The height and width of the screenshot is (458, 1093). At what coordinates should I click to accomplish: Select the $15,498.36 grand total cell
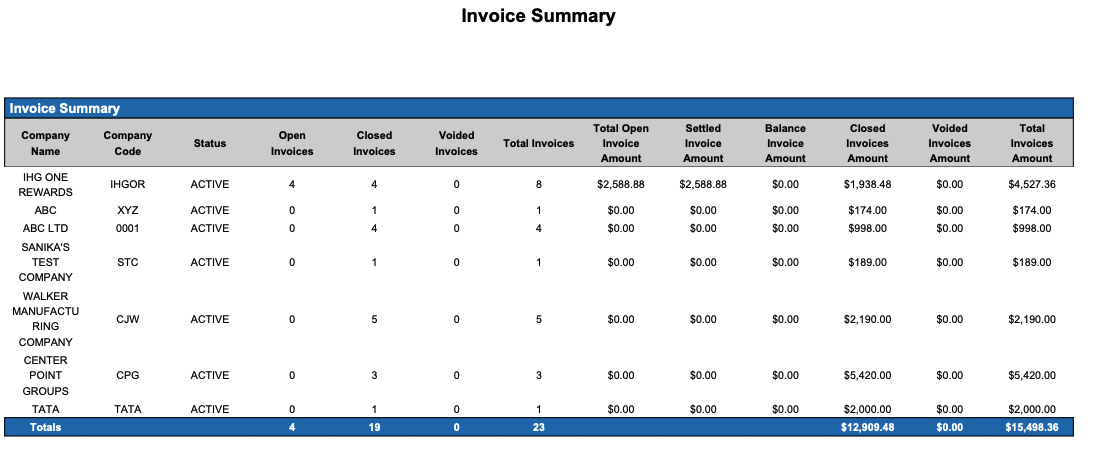pos(1031,427)
